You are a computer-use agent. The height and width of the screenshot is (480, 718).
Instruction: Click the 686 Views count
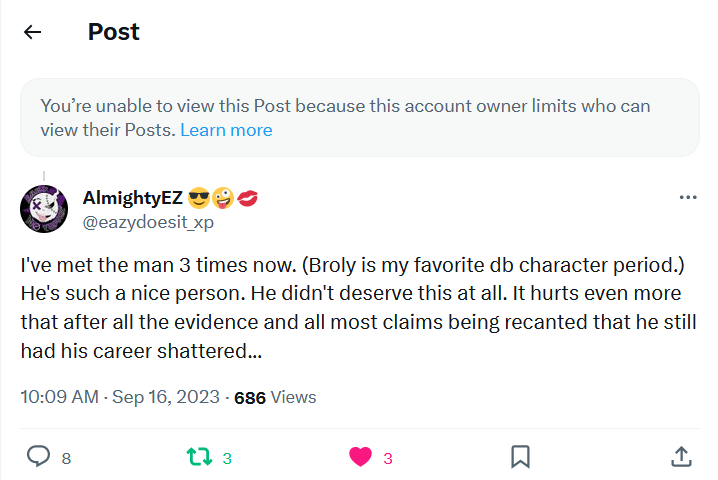(x=275, y=397)
